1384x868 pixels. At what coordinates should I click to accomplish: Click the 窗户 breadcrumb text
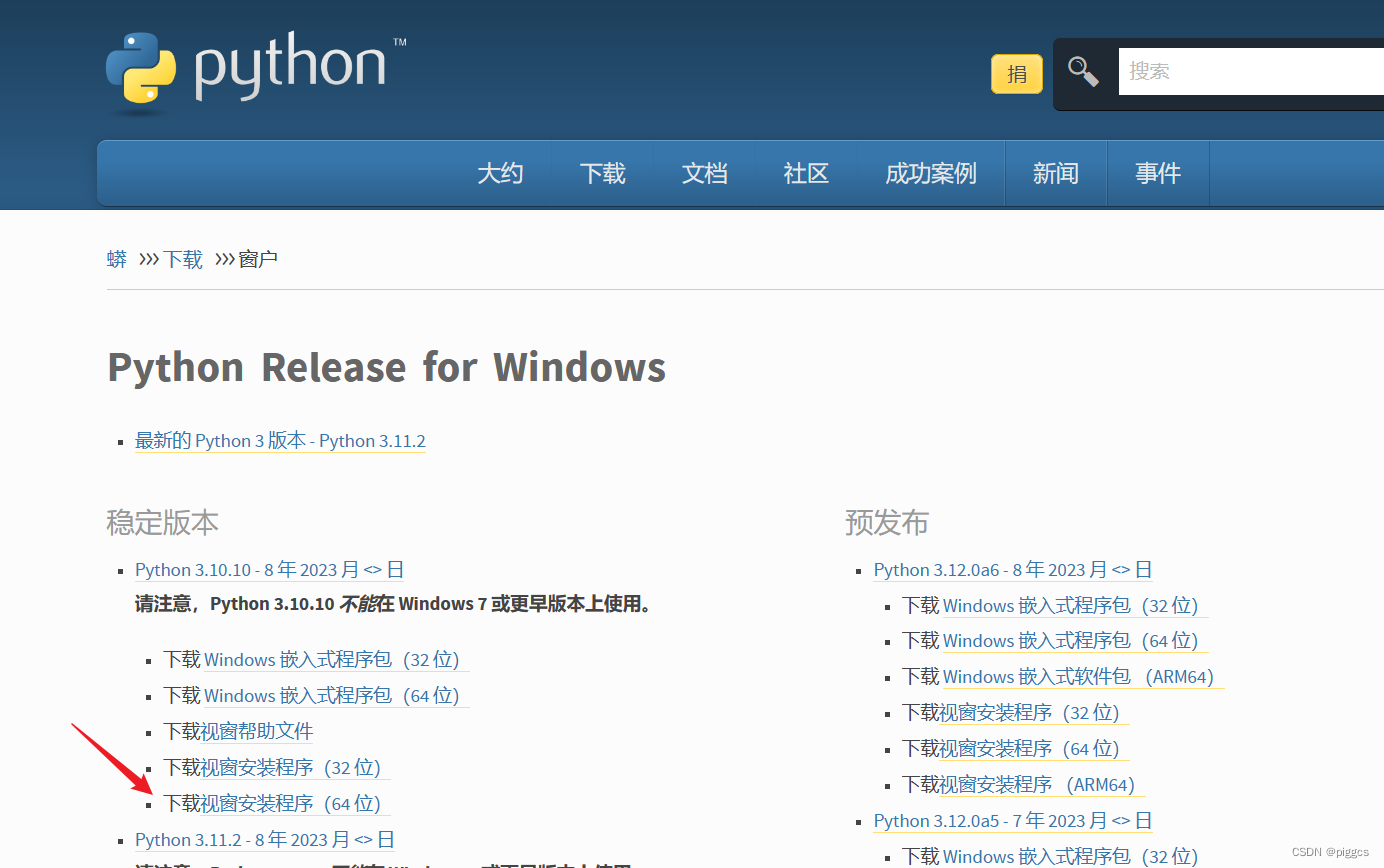258,260
